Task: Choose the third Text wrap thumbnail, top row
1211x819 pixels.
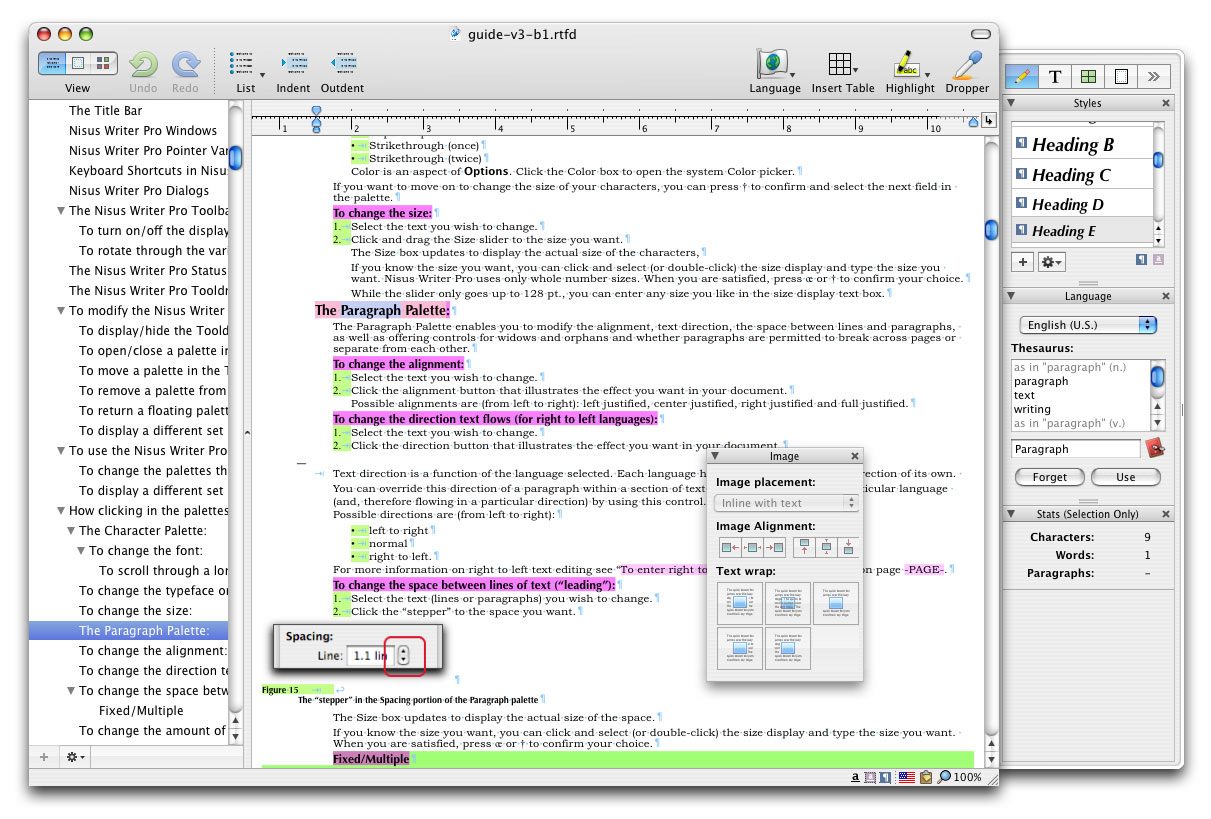Action: point(835,603)
